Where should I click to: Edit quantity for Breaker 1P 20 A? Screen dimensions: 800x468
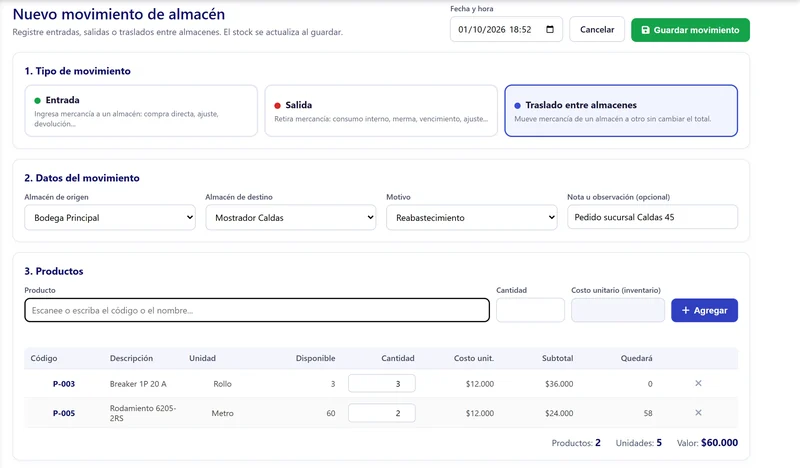(x=382, y=383)
